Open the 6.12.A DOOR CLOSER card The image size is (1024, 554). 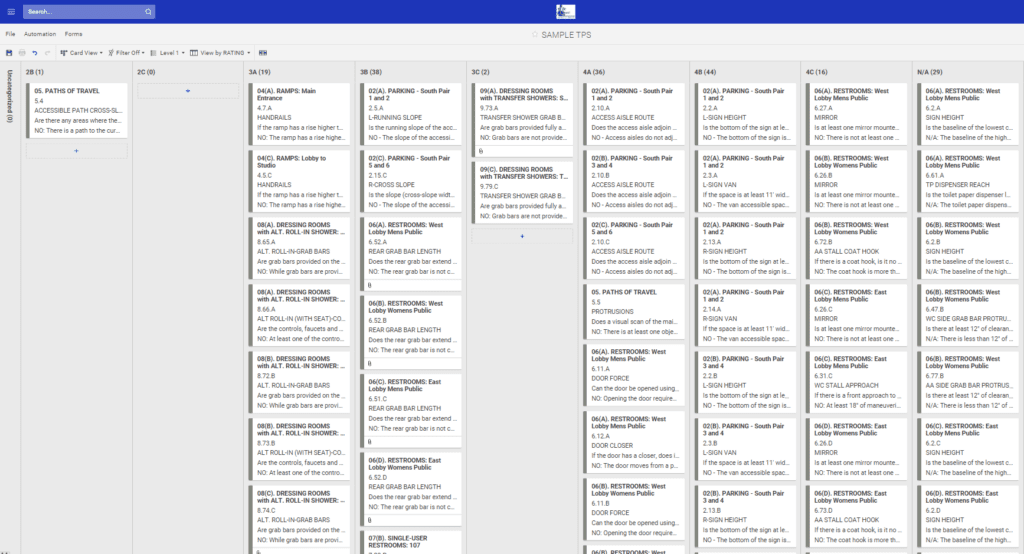(634, 442)
